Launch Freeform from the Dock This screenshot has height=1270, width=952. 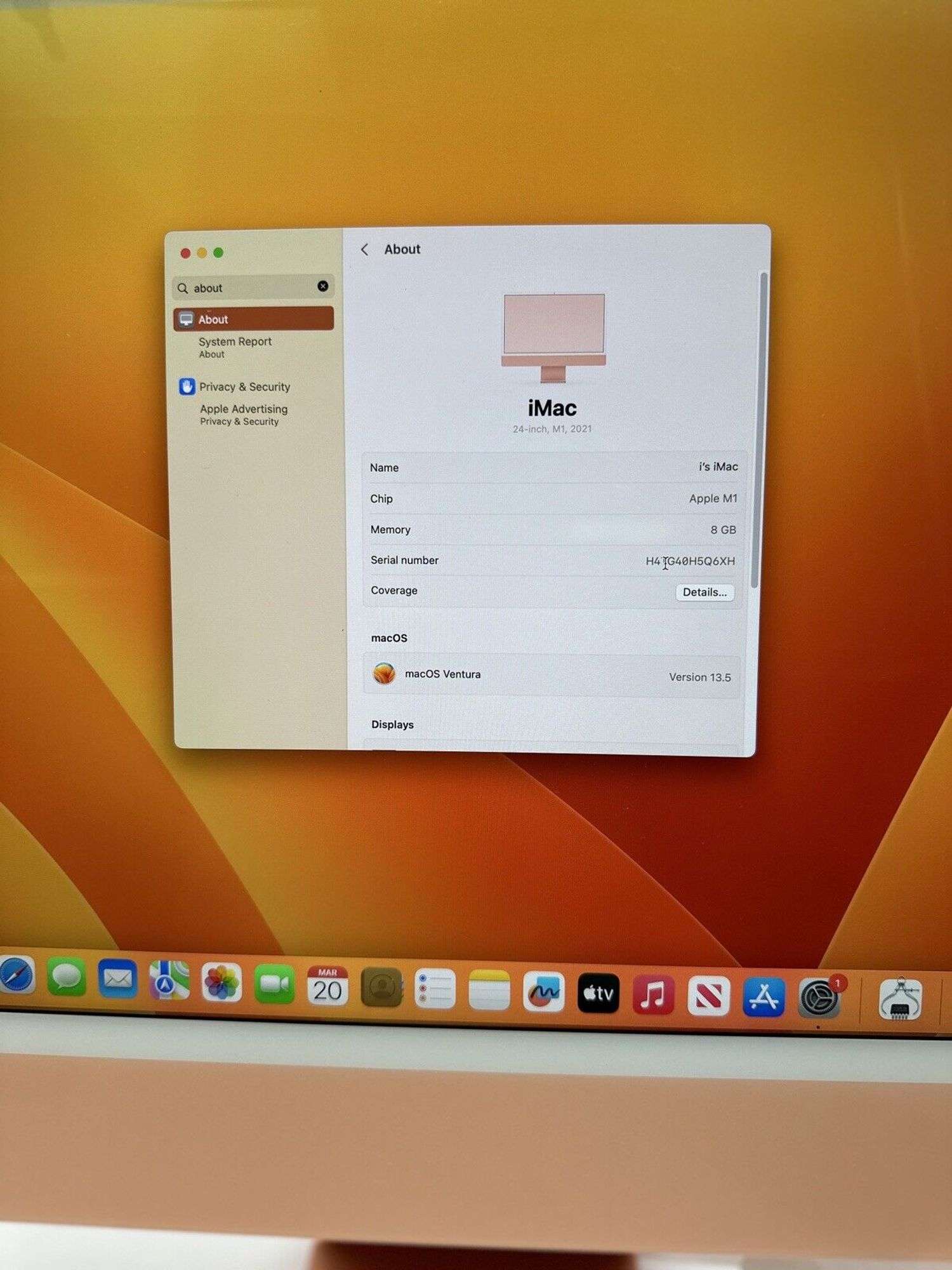click(x=544, y=993)
